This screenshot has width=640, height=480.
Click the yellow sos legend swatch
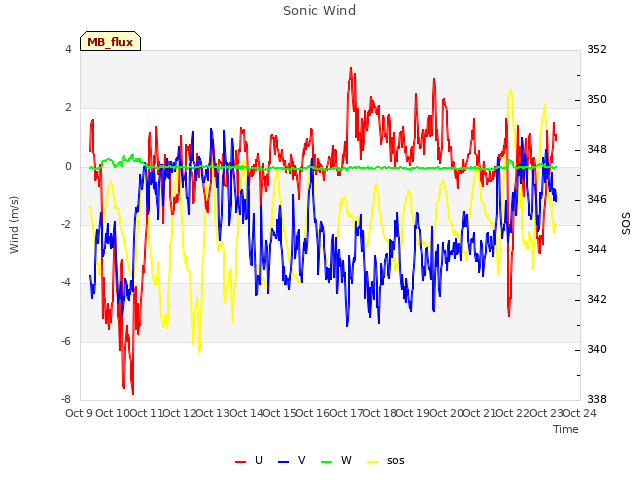point(373,462)
